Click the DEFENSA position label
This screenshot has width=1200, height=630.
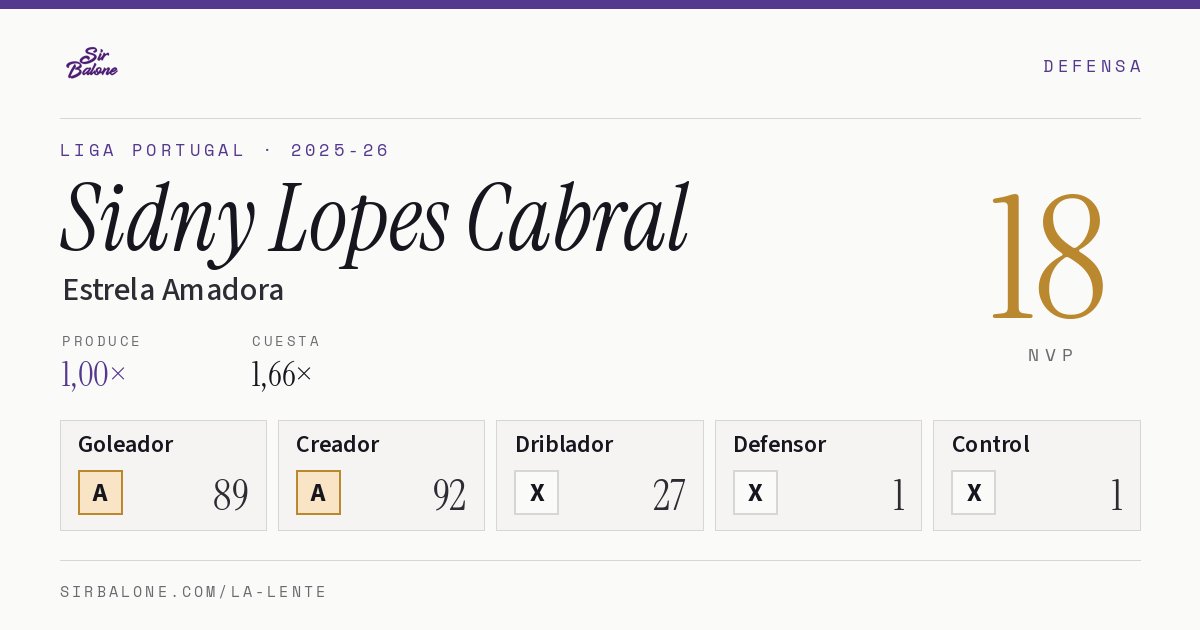pyautogui.click(x=1092, y=66)
